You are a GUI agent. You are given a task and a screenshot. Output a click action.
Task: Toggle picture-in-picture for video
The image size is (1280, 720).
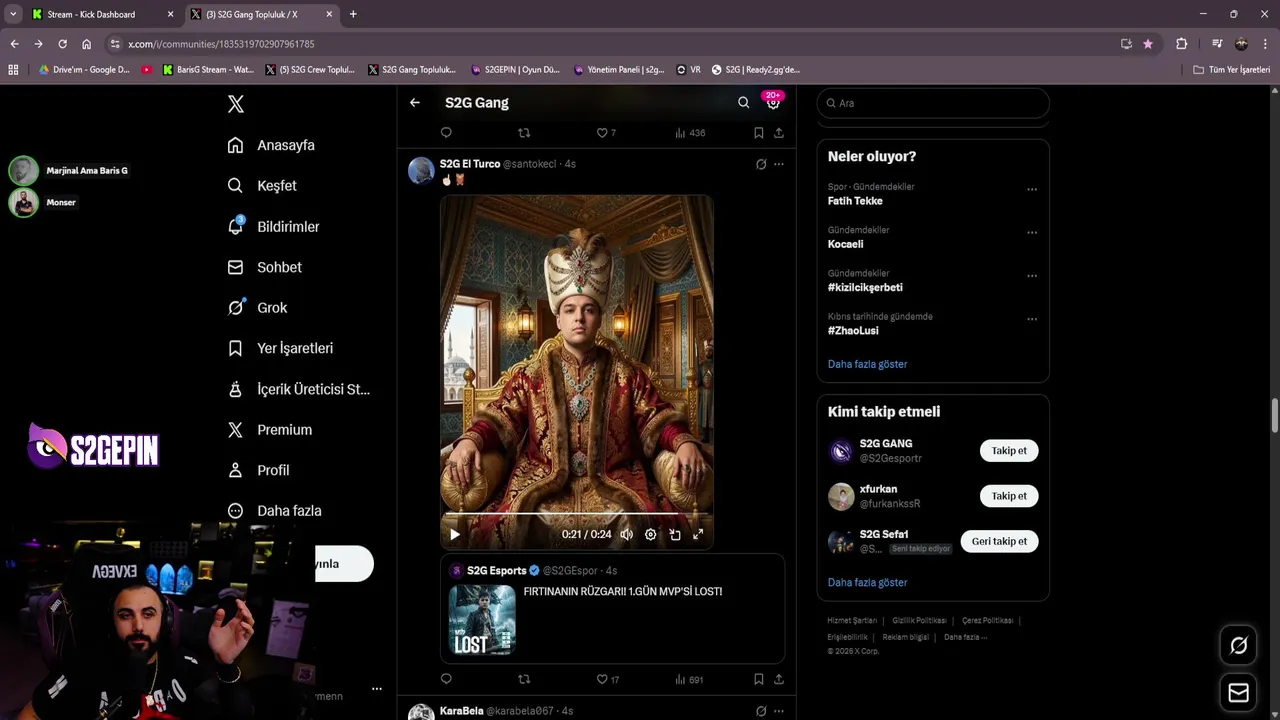[x=675, y=534]
